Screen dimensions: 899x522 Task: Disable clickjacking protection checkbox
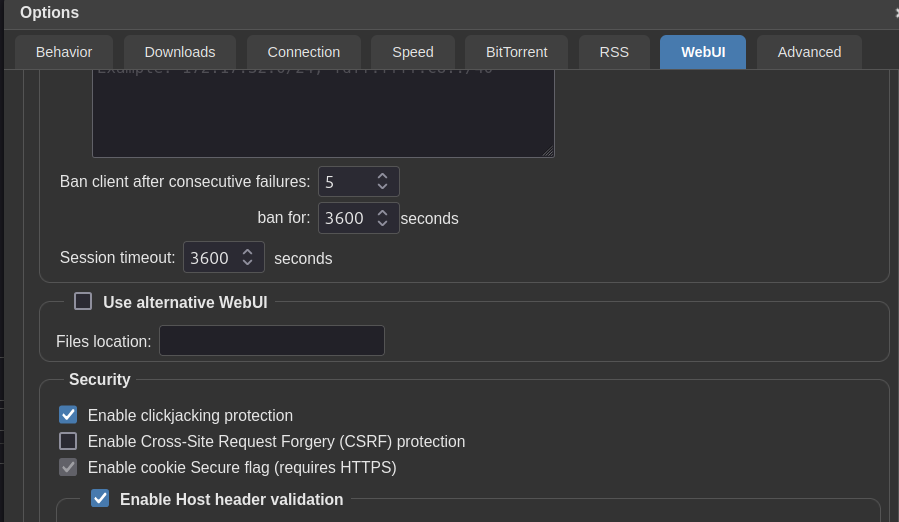click(x=68, y=415)
